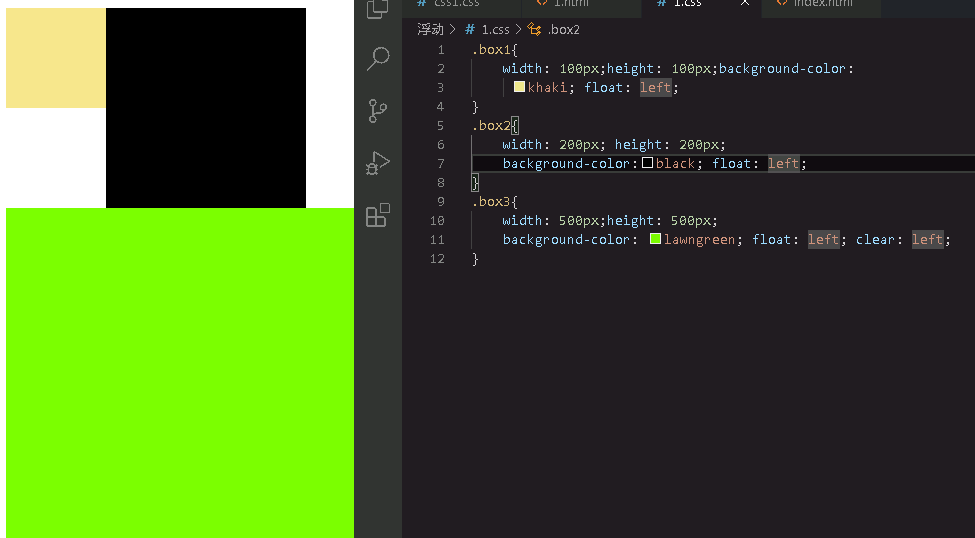975x538 pixels.
Task: Click the lawngreen box in the preview
Action: pyautogui.click(x=180, y=373)
